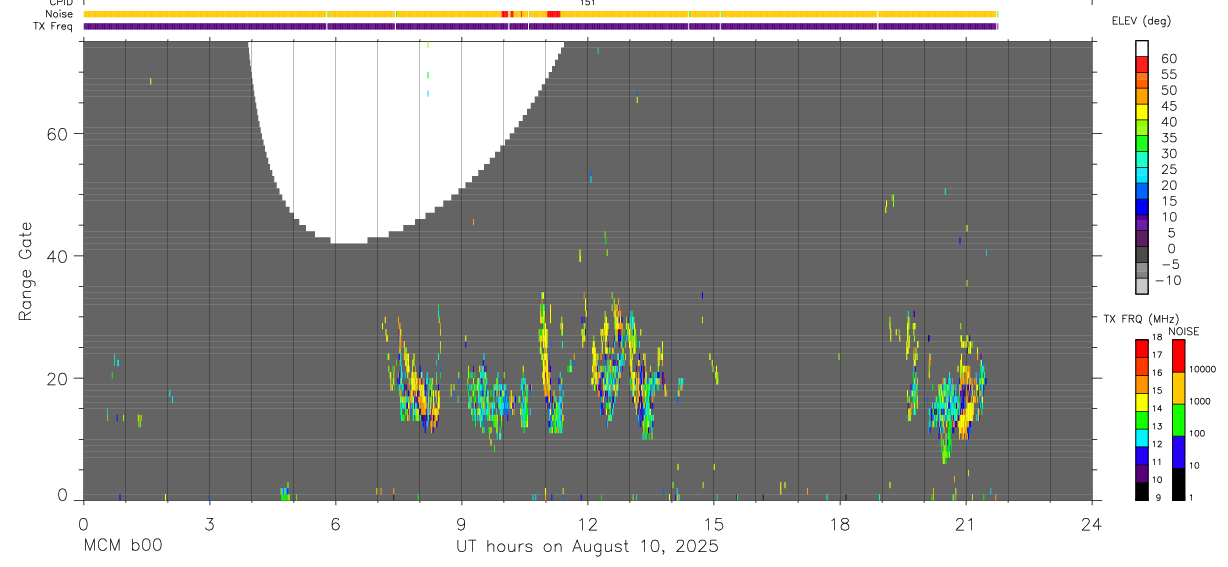Click the y-axis tick label 40

click(58, 256)
